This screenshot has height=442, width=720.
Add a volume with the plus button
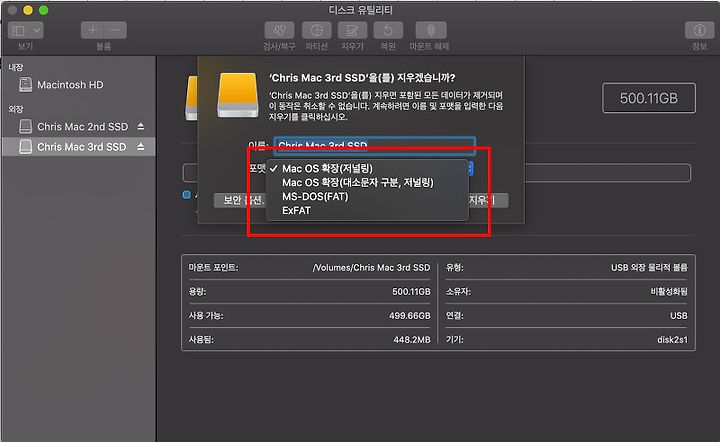pos(93,30)
